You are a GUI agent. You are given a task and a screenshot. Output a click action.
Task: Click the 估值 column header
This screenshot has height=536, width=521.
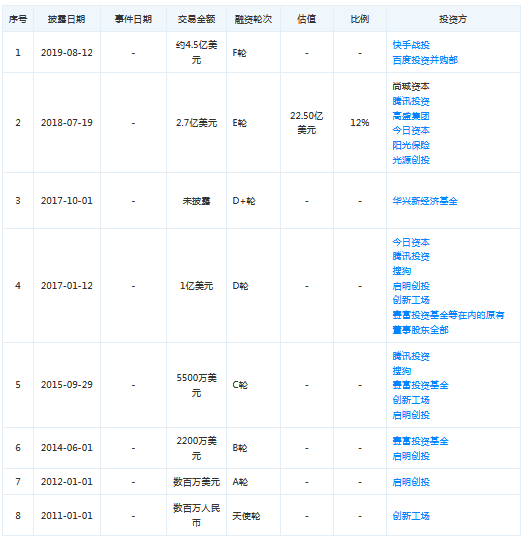pyautogui.click(x=307, y=19)
